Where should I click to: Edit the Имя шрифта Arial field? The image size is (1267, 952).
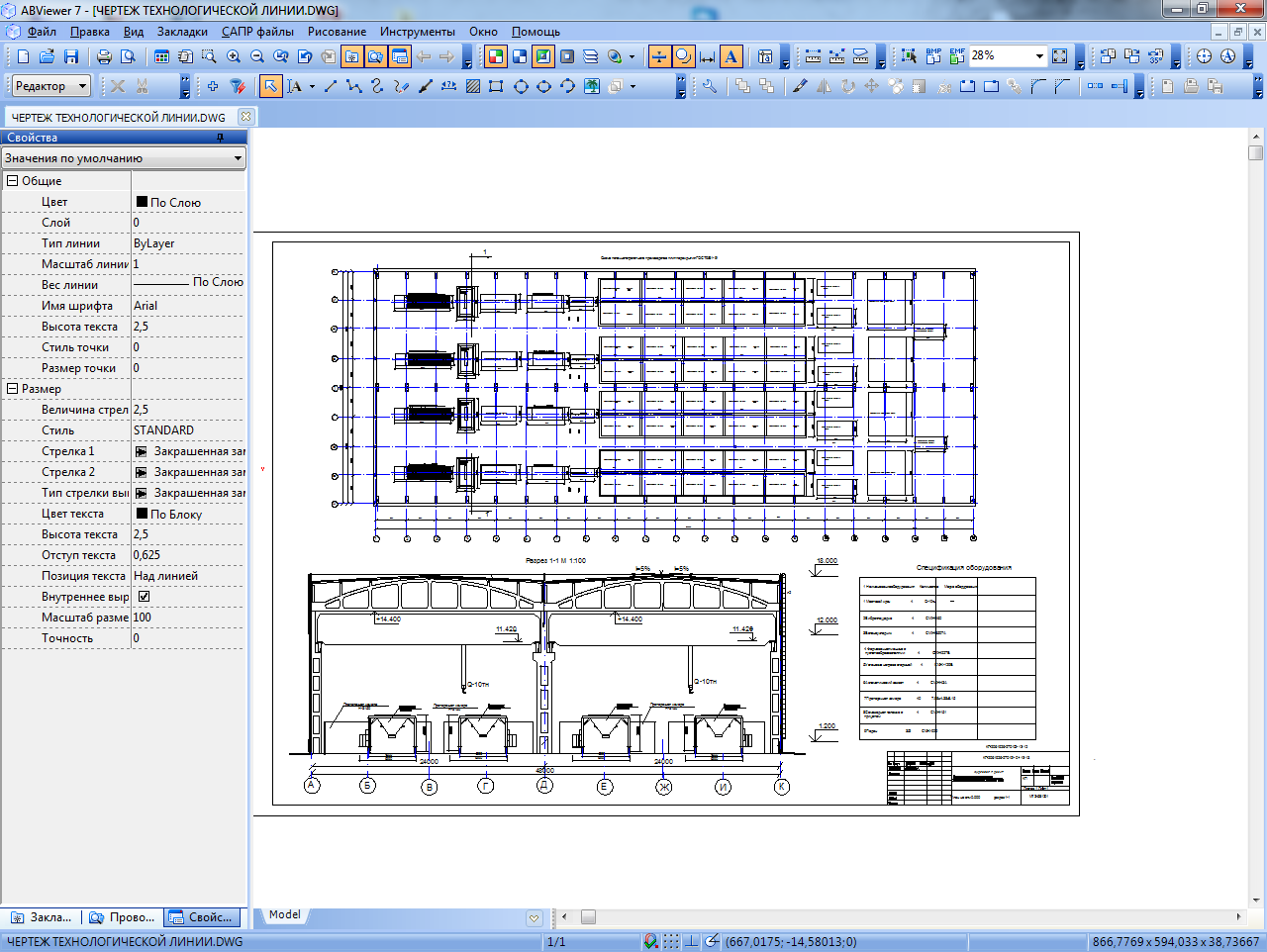[x=188, y=306]
